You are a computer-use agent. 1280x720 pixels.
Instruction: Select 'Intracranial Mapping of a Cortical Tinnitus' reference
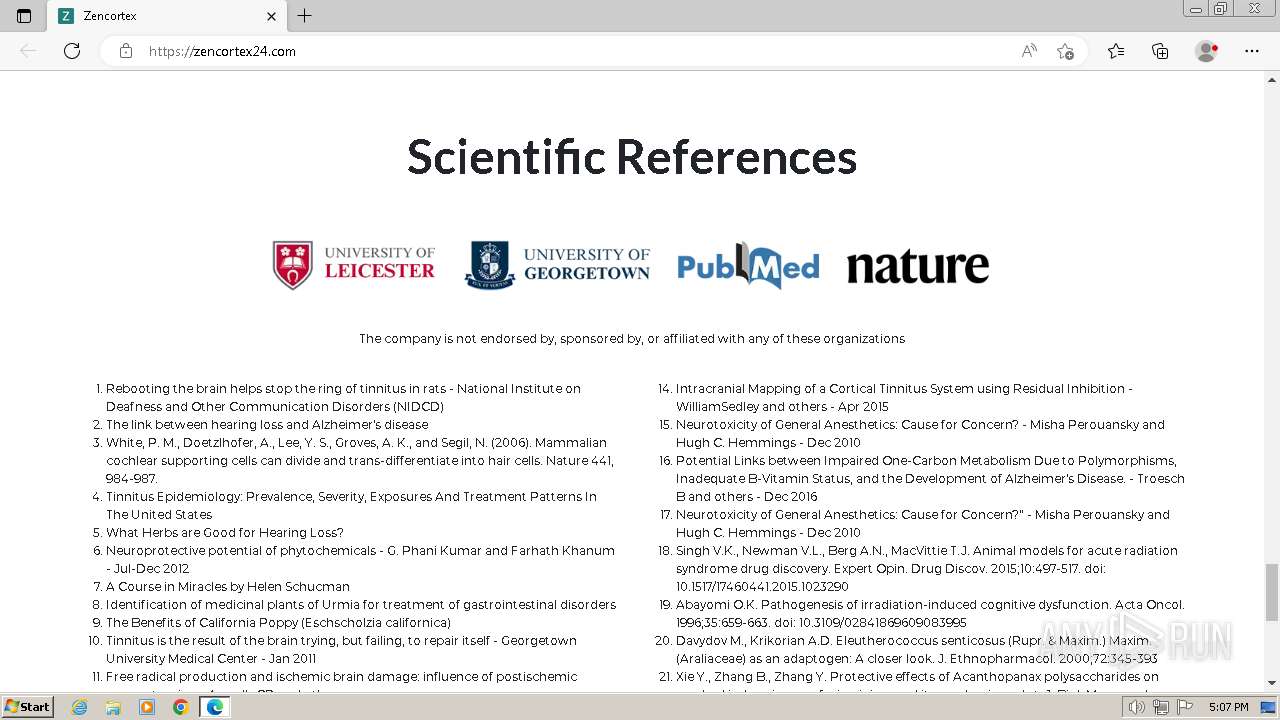904,398
